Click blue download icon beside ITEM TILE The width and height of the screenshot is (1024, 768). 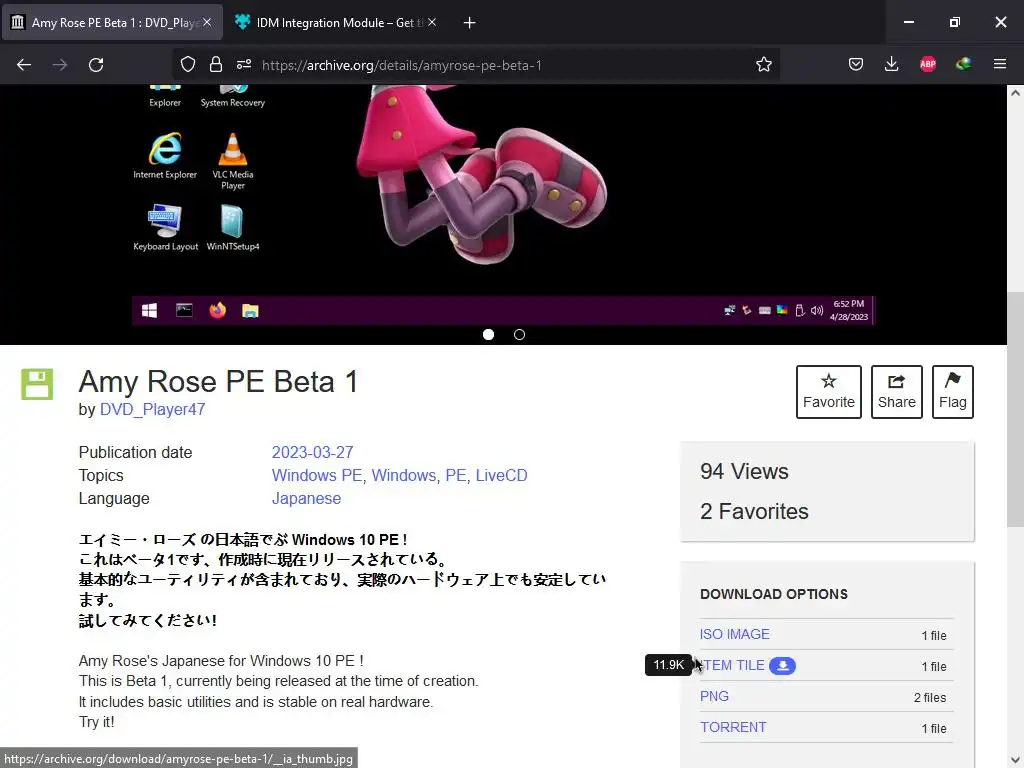782,665
